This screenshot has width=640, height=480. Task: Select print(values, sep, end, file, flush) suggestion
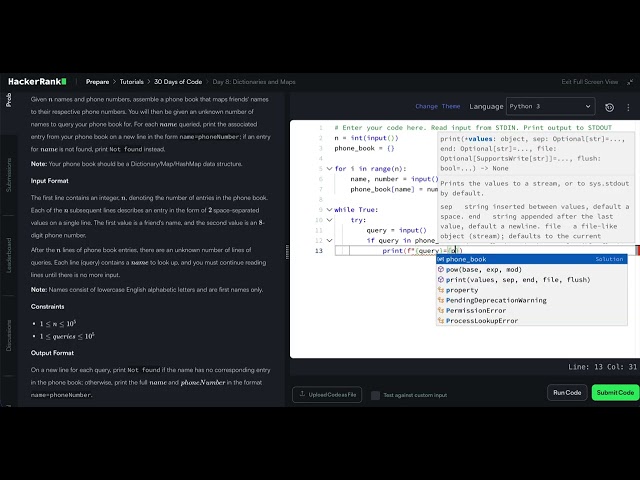click(x=532, y=280)
